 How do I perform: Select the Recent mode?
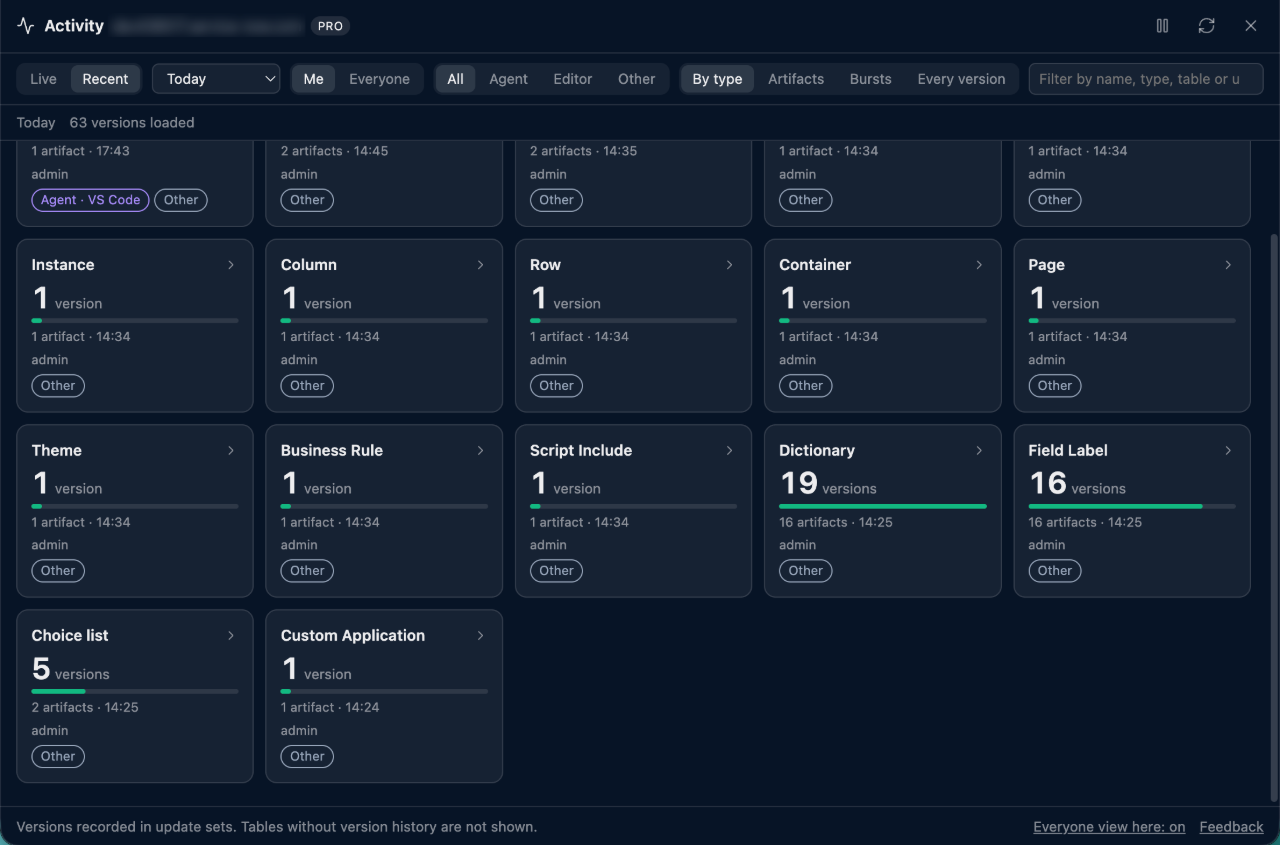(105, 79)
